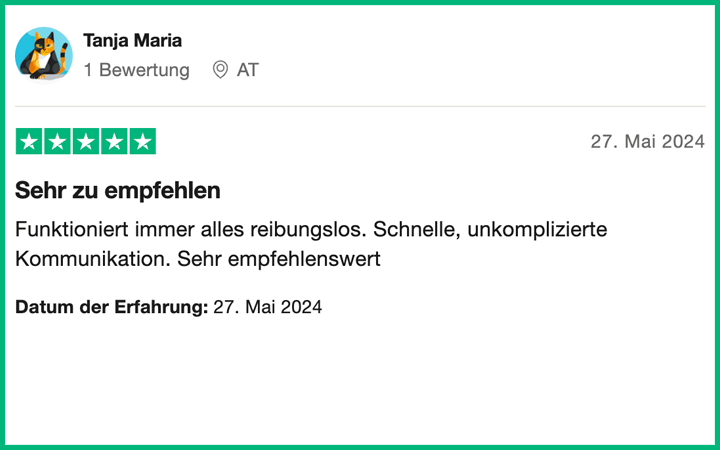Viewport: 720px width, 450px height.
Task: Click the location pin icon
Action: click(x=220, y=70)
